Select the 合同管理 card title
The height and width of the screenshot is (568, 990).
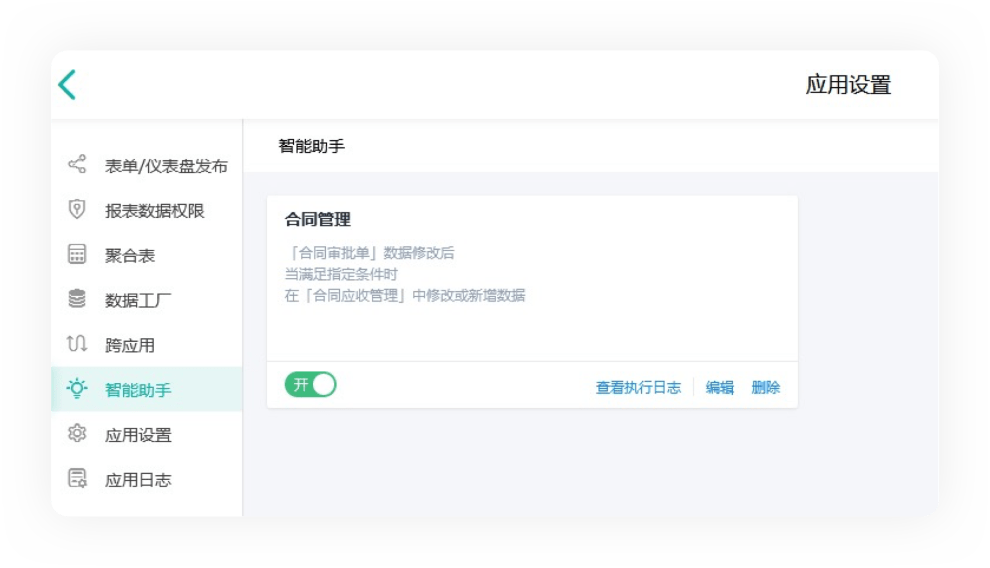click(x=318, y=220)
